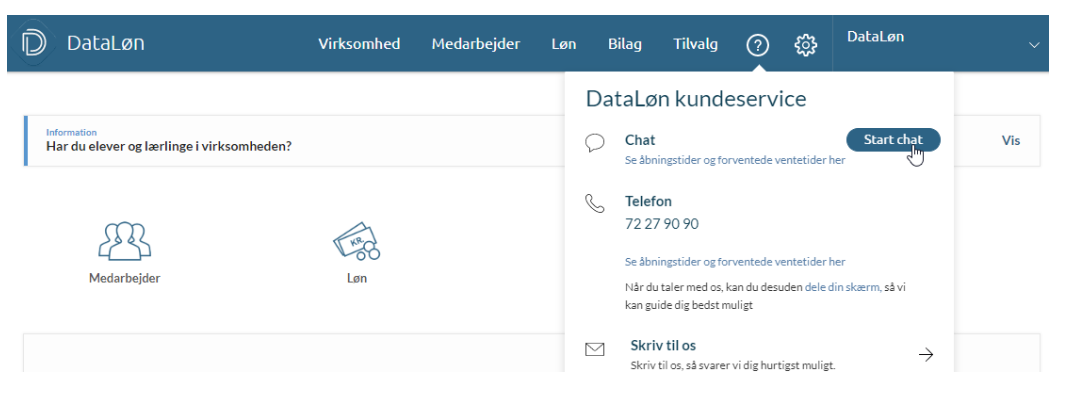1087x412 pixels.
Task: Select the Løn menu item
Action: [x=563, y=44]
